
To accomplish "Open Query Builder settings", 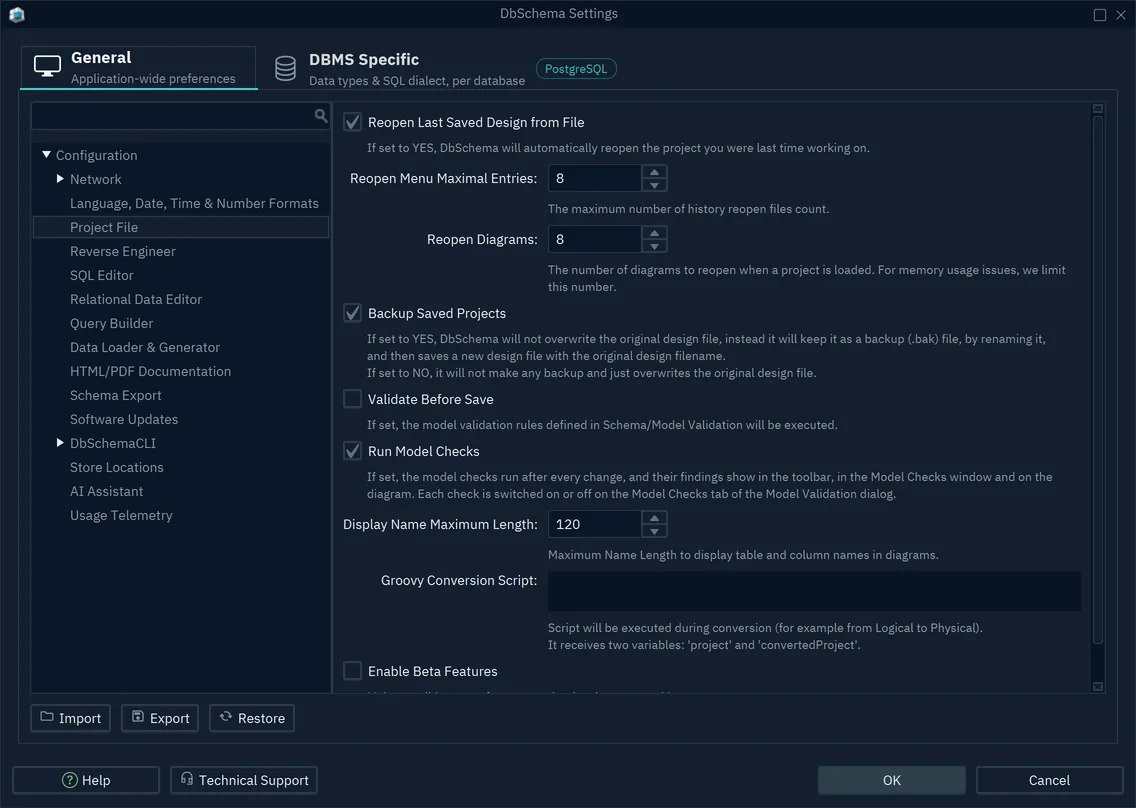I will coord(112,322).
